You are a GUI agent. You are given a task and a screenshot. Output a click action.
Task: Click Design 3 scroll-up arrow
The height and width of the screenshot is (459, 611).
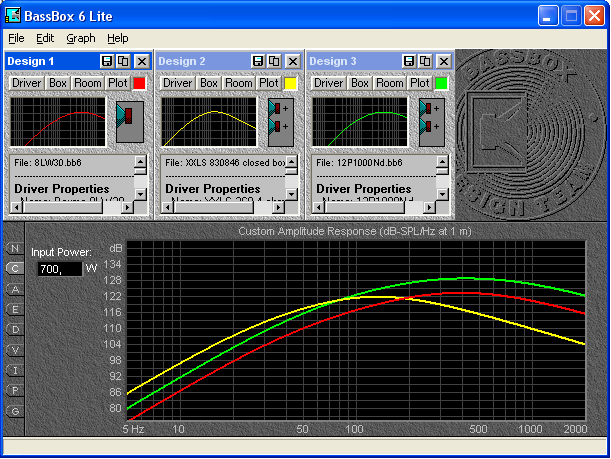(442, 161)
